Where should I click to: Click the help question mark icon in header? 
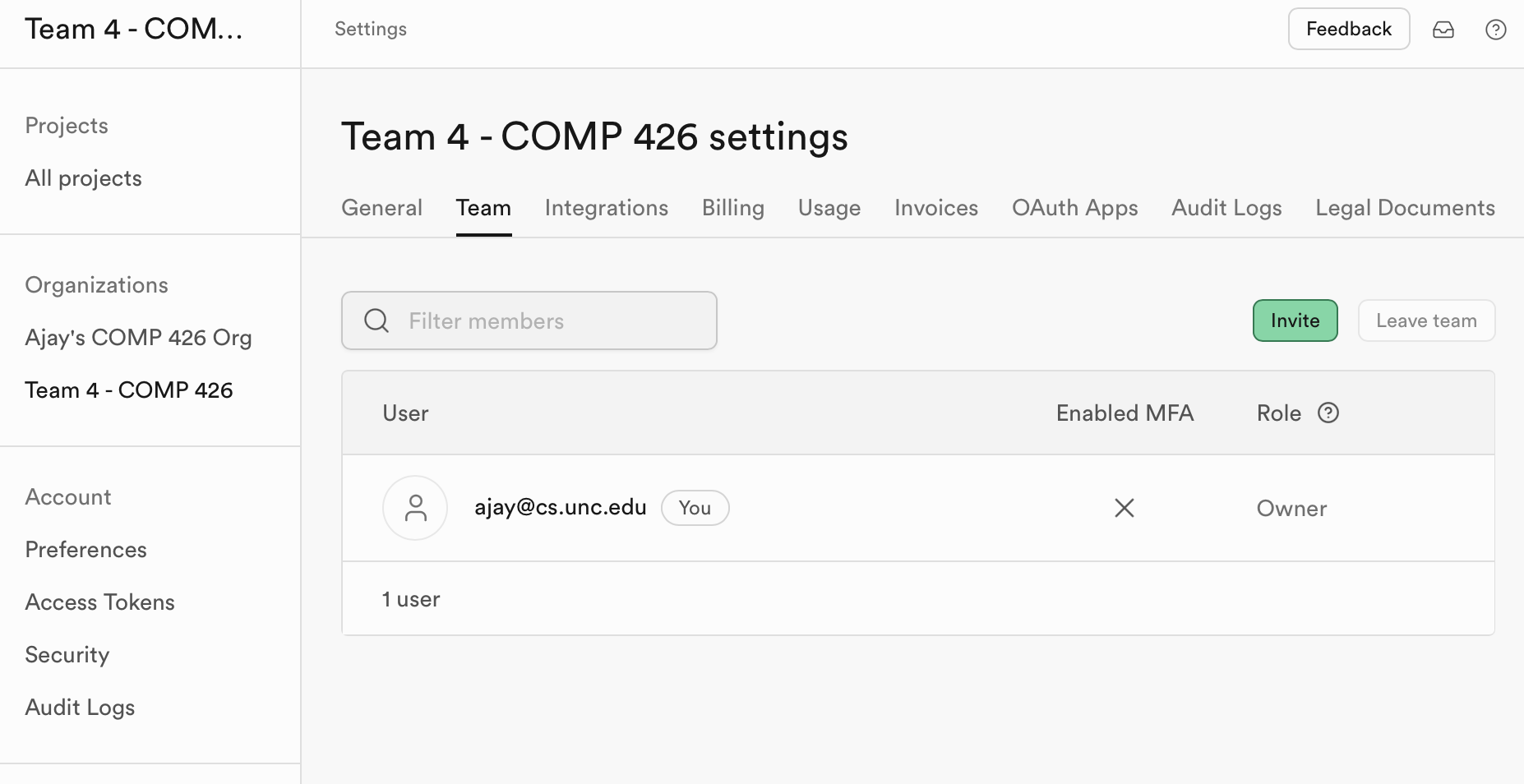[1496, 30]
